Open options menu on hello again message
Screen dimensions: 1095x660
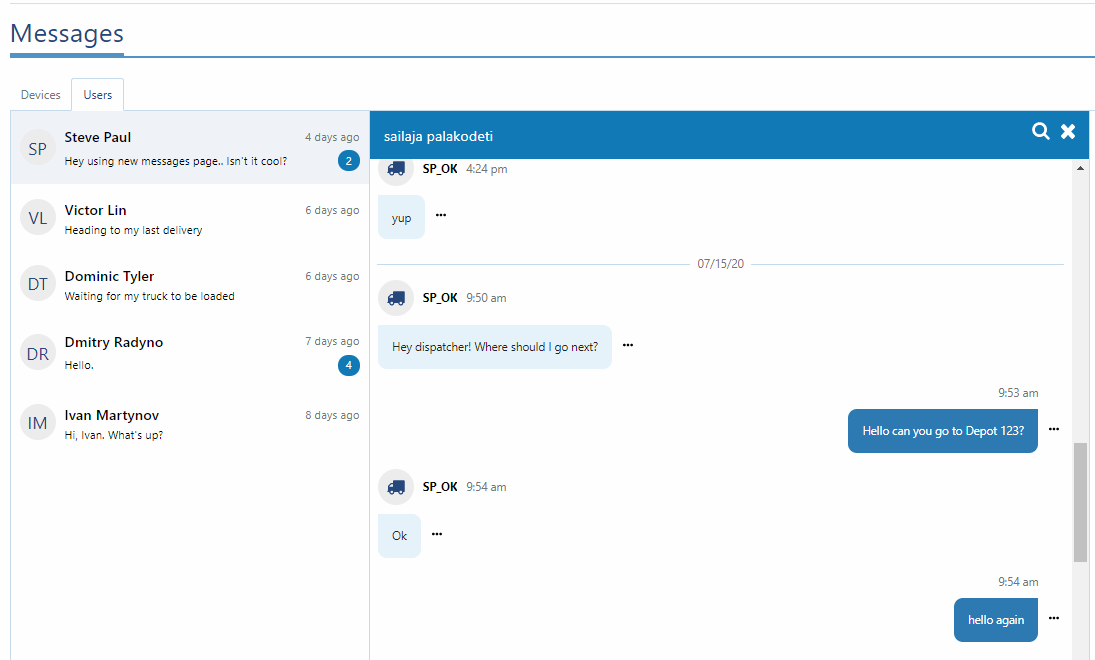pyautogui.click(x=1054, y=617)
